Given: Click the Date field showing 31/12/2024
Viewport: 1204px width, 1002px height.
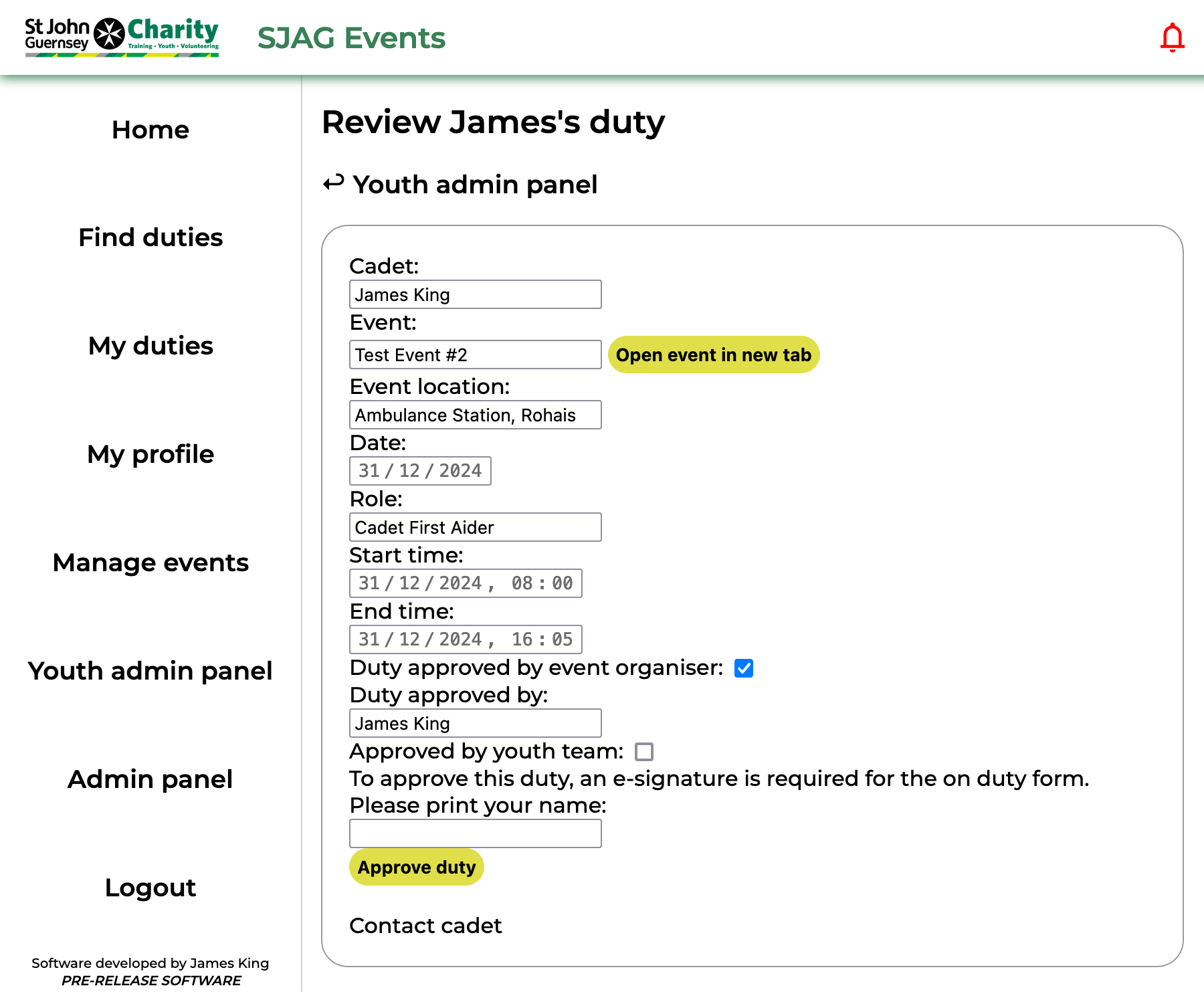Looking at the screenshot, I should click(x=420, y=471).
